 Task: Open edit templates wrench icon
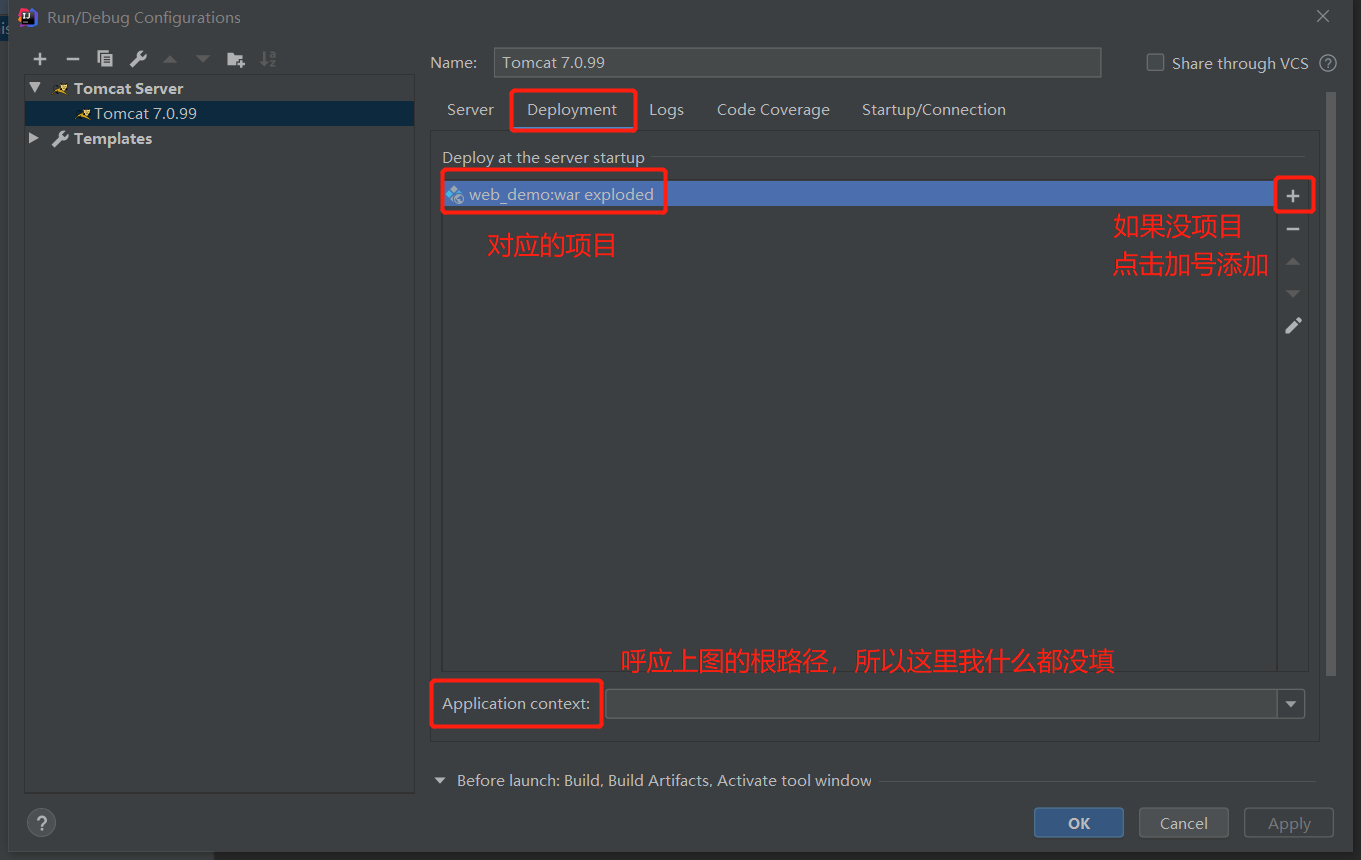(x=138, y=59)
